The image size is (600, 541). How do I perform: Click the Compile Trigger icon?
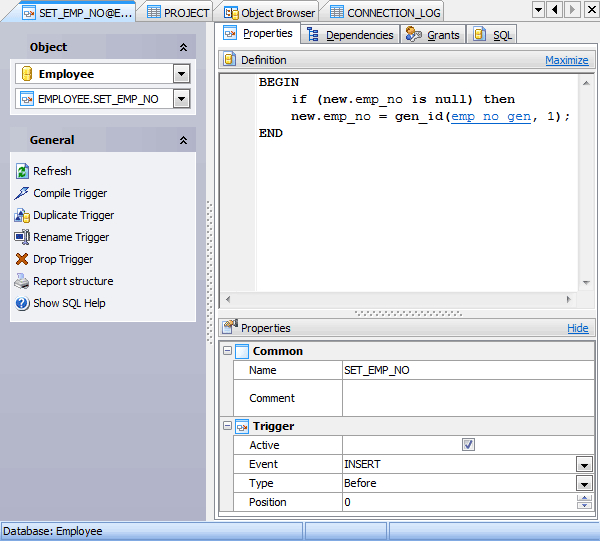point(23,193)
